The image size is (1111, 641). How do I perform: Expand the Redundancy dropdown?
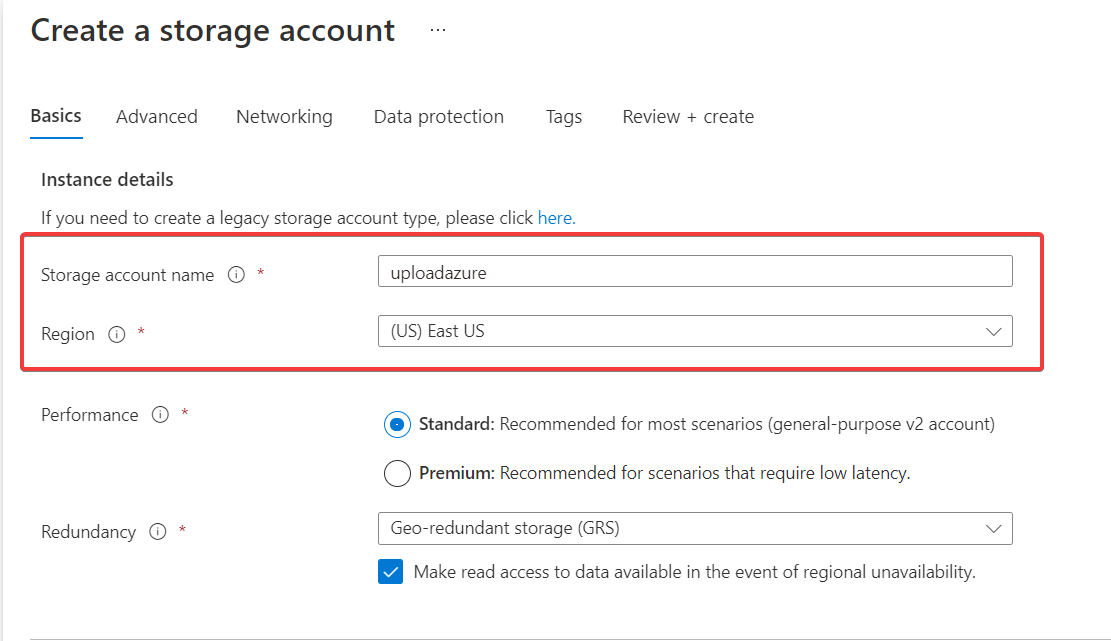(694, 528)
